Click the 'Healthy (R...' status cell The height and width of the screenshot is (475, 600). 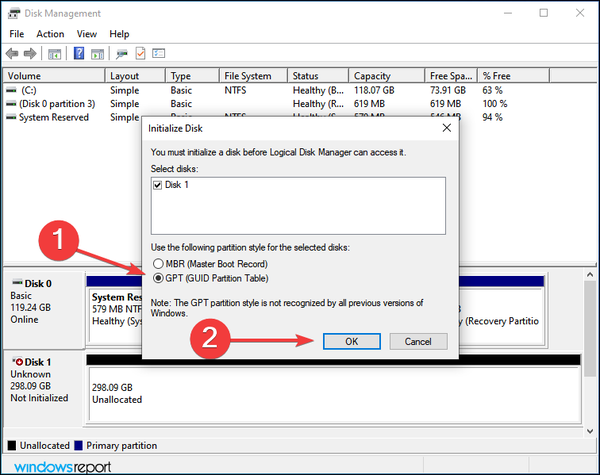coord(318,104)
